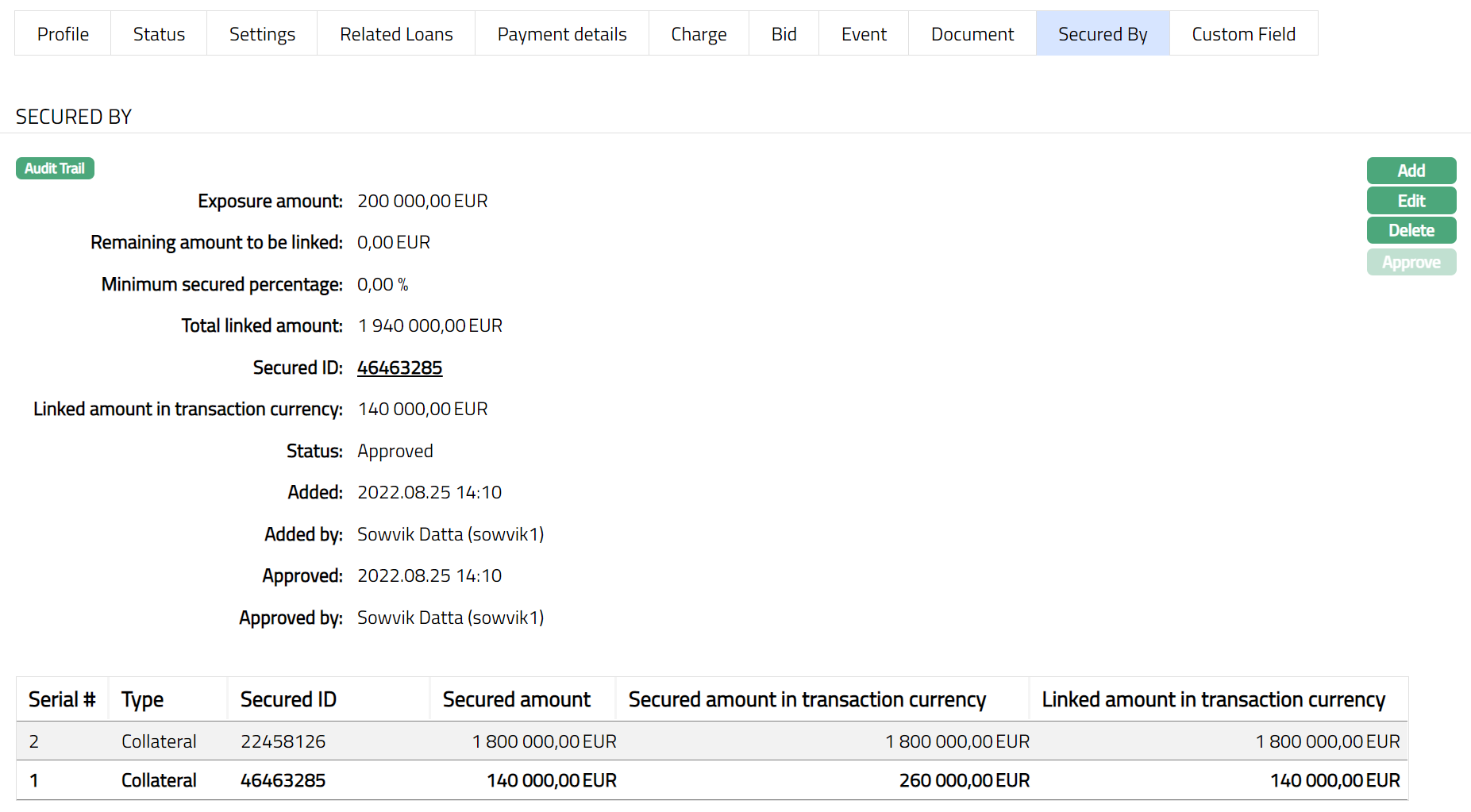This screenshot has height=812, width=1471.
Task: Click the Edit button
Action: 1411,201
